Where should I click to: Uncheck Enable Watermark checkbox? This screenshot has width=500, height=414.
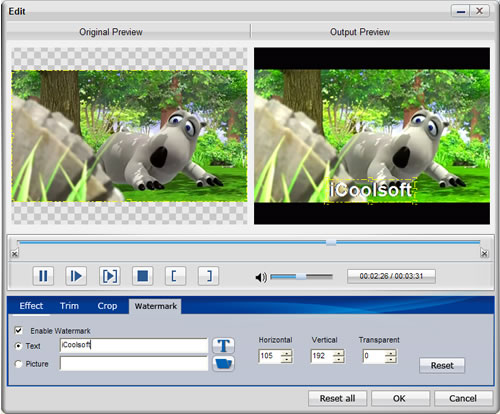tap(19, 330)
